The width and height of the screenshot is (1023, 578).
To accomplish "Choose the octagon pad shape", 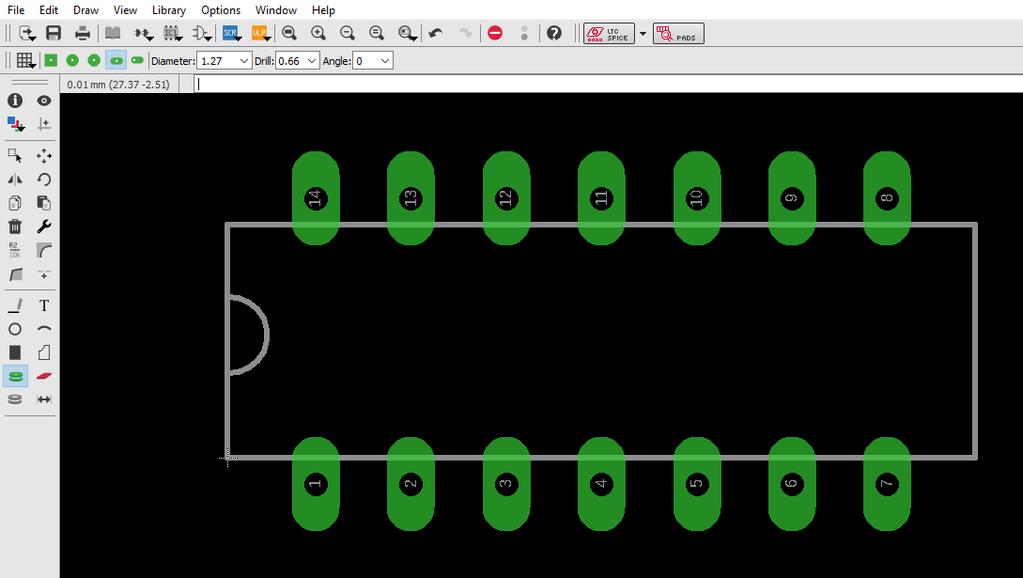I will [94, 61].
